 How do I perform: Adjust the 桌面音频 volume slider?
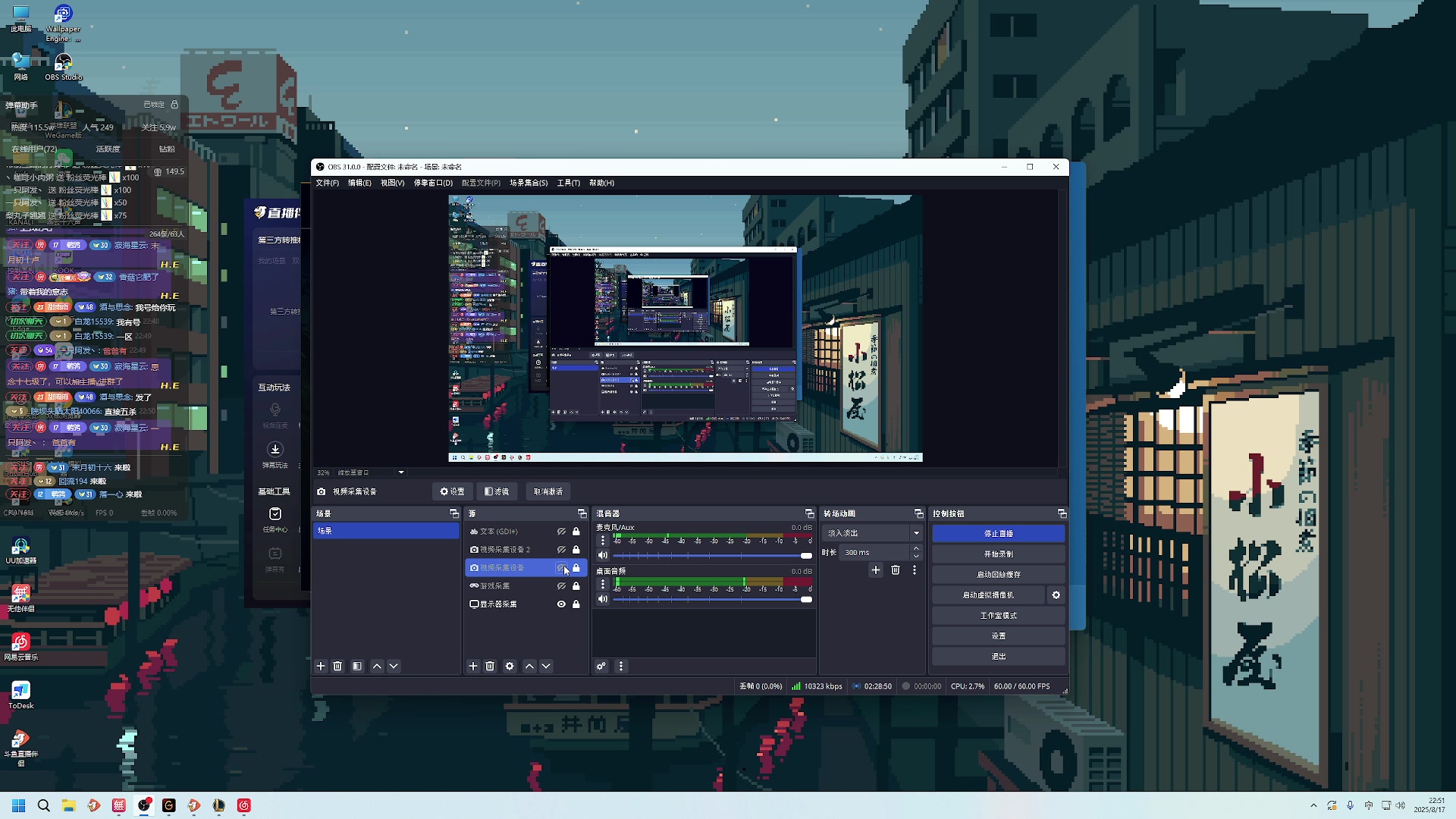coord(712,600)
